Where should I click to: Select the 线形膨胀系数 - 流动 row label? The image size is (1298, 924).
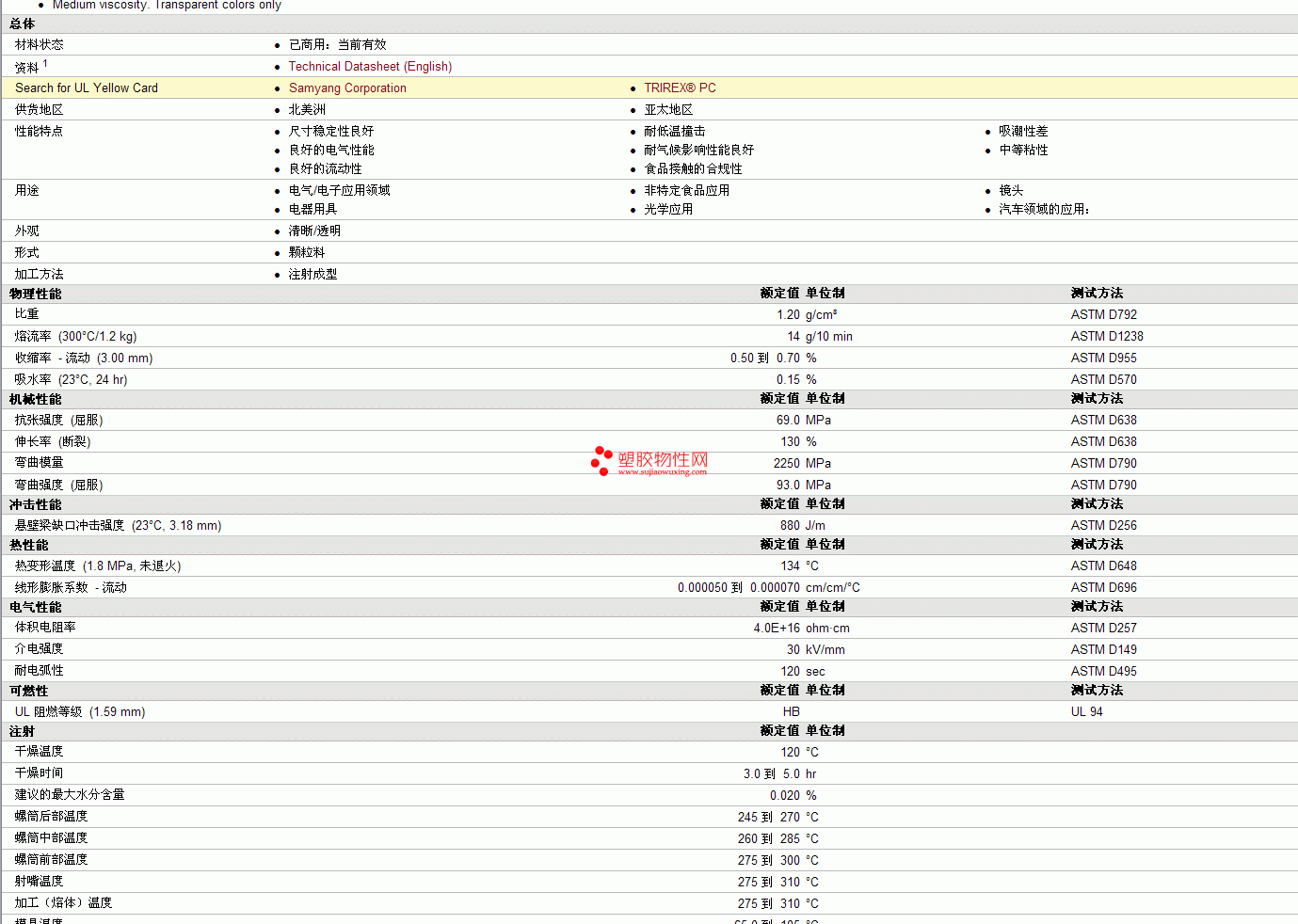click(x=71, y=588)
